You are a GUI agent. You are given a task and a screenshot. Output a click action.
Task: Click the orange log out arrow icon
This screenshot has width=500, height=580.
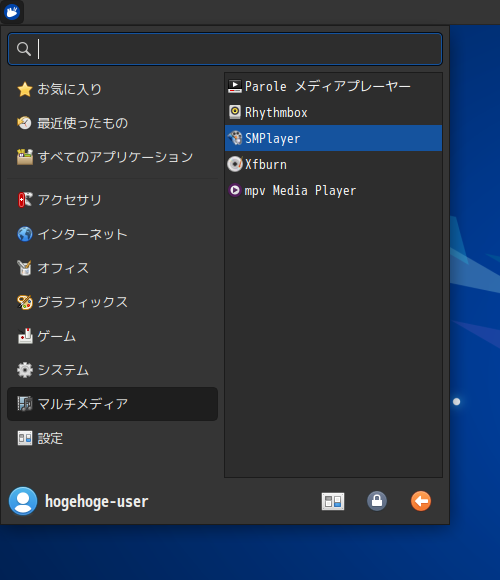421,501
